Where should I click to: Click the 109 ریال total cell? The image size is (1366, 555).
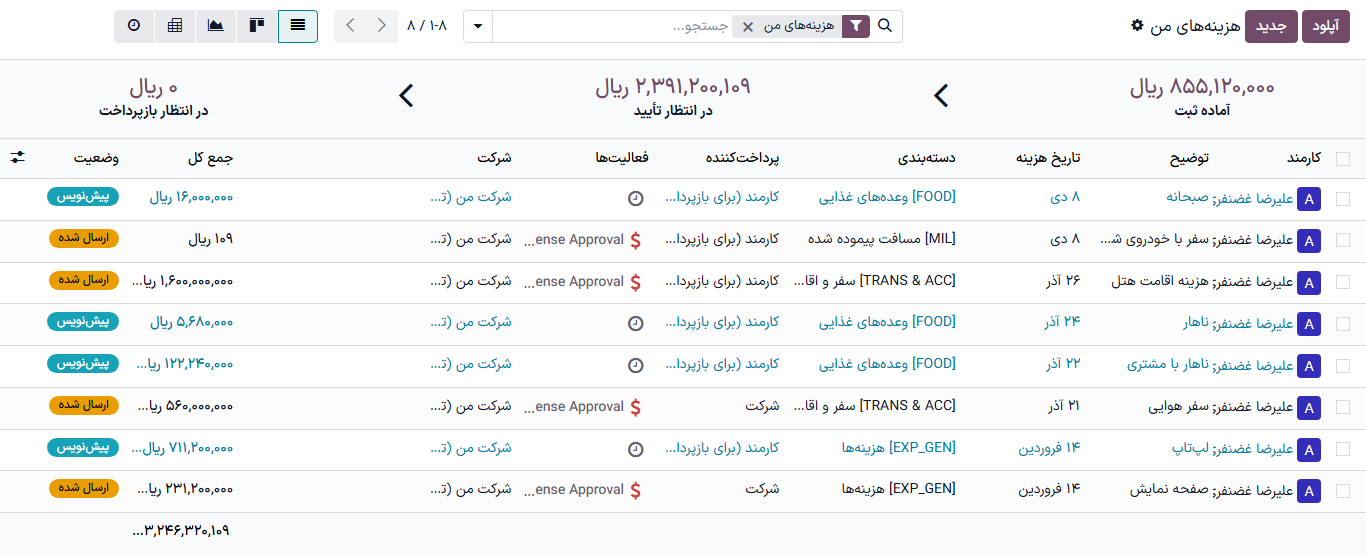pyautogui.click(x=211, y=239)
